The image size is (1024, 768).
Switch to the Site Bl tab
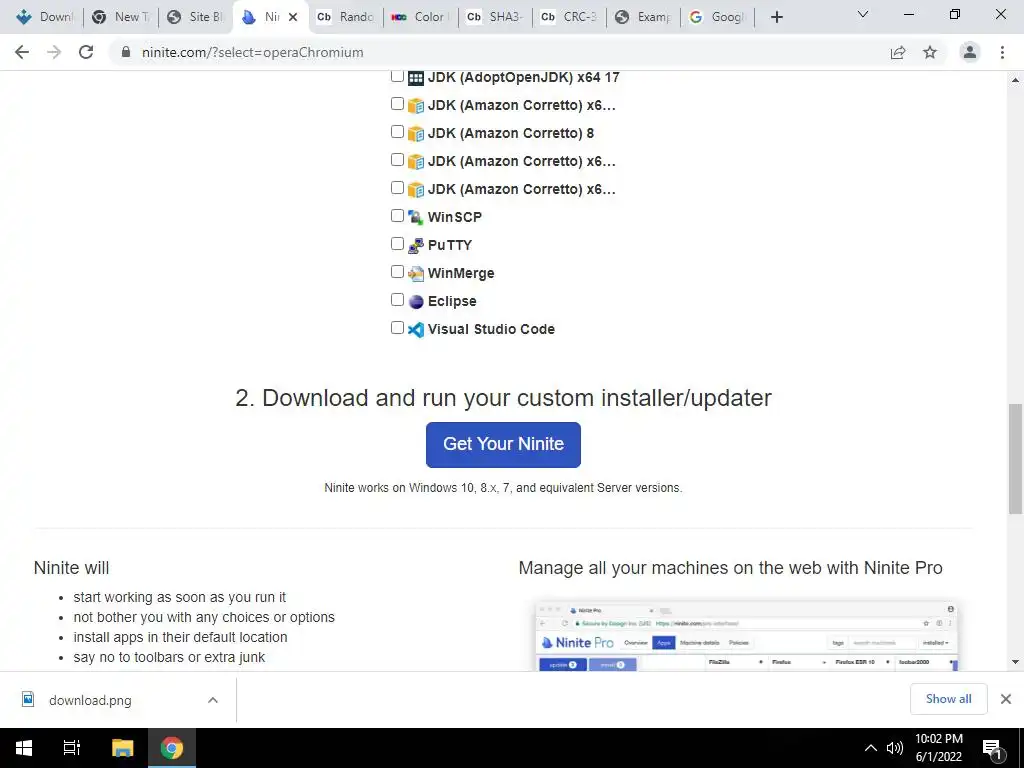coord(195,17)
